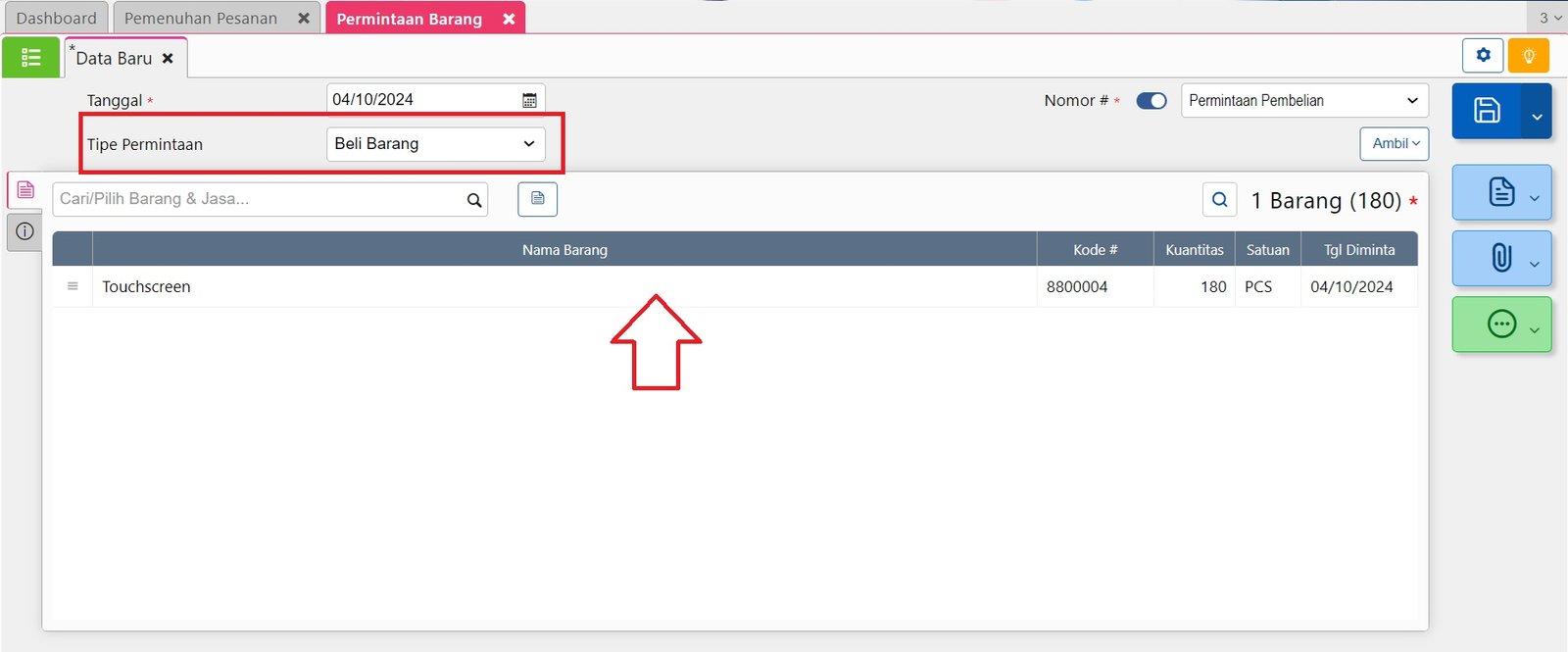This screenshot has height=652, width=1568.
Task: Click the magnifier in item search box
Action: click(474, 200)
